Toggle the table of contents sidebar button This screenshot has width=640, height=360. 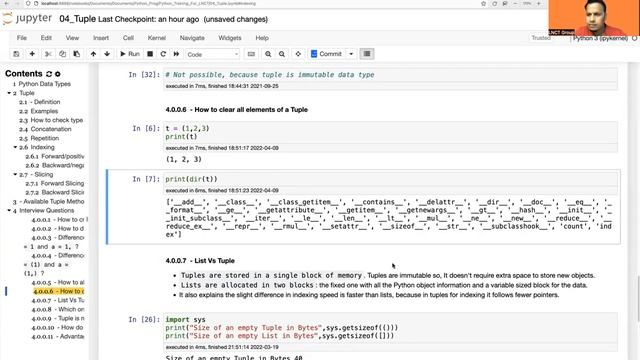point(367,54)
